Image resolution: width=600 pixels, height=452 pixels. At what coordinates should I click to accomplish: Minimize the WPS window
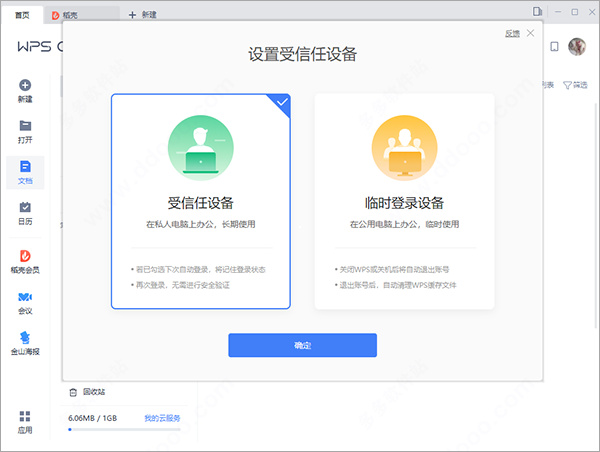(x=558, y=12)
